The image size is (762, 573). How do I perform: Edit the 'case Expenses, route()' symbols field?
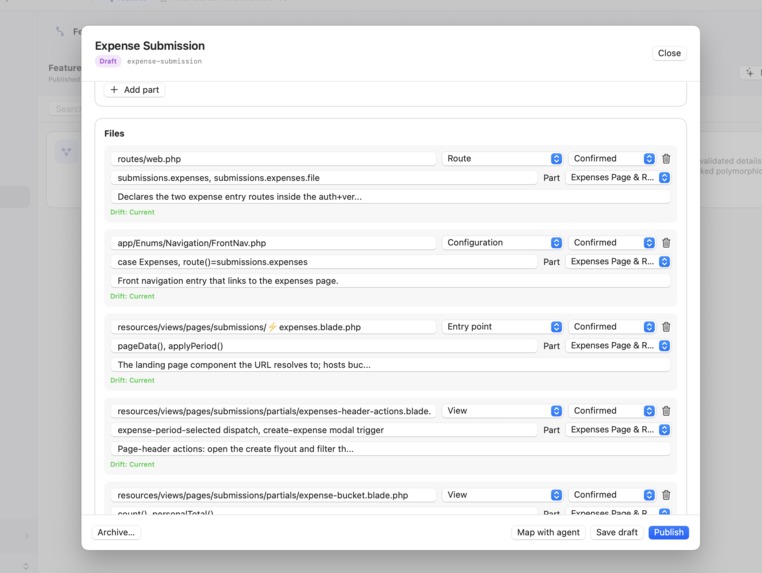coord(324,262)
